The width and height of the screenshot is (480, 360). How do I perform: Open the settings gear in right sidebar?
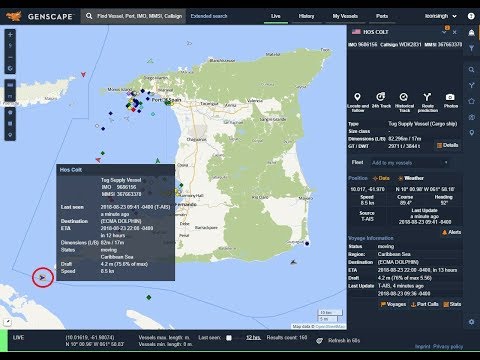471,322
